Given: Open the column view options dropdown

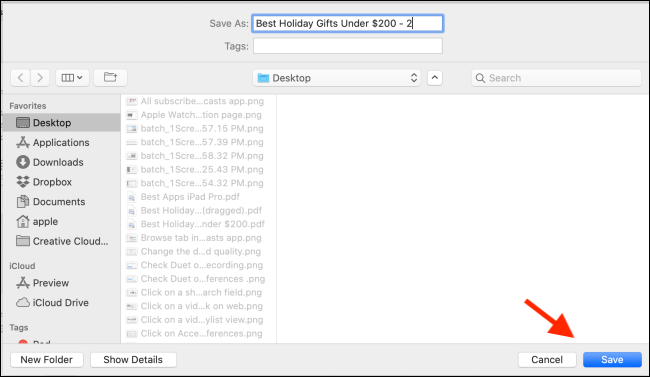Looking at the screenshot, I should coord(72,78).
